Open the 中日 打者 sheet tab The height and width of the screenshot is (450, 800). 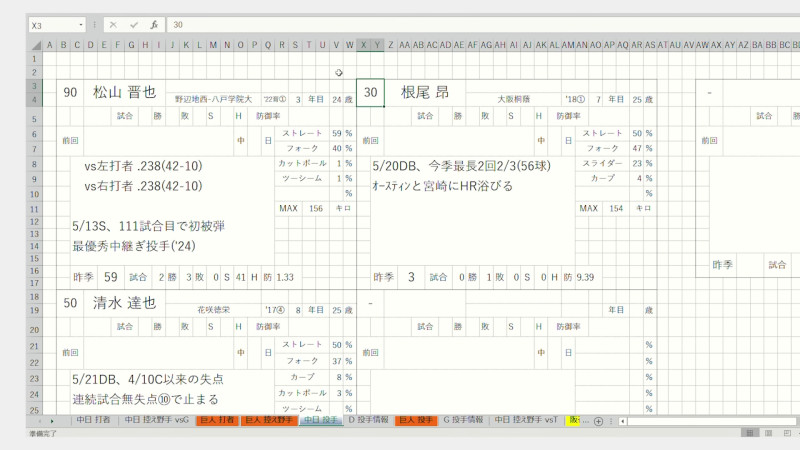tap(94, 421)
